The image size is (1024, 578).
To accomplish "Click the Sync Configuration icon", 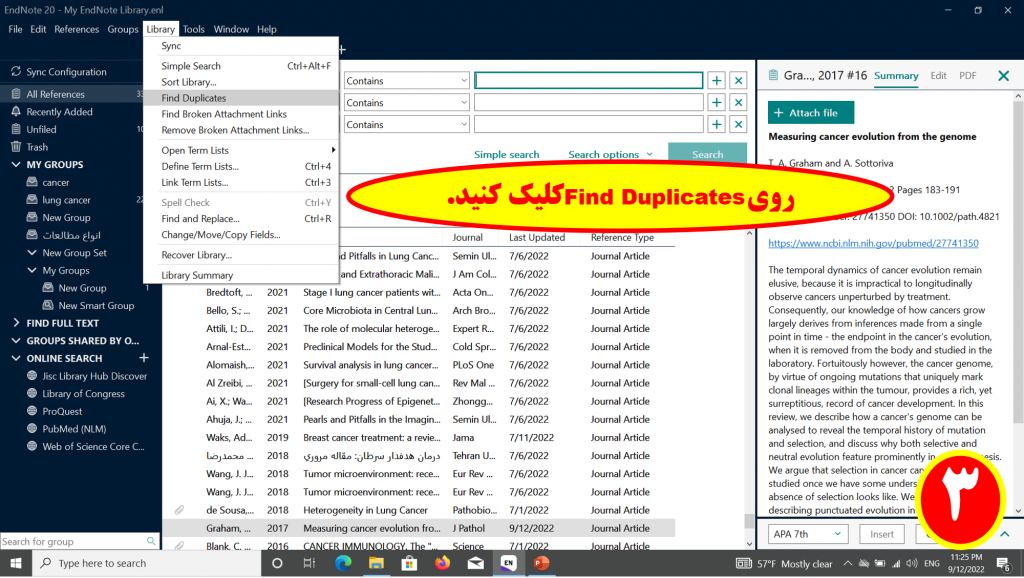I will coord(16,72).
